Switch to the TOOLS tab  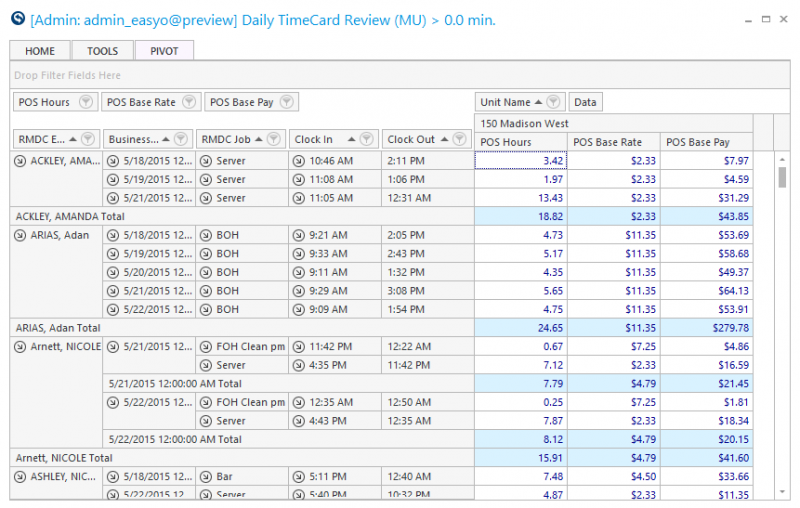click(103, 51)
